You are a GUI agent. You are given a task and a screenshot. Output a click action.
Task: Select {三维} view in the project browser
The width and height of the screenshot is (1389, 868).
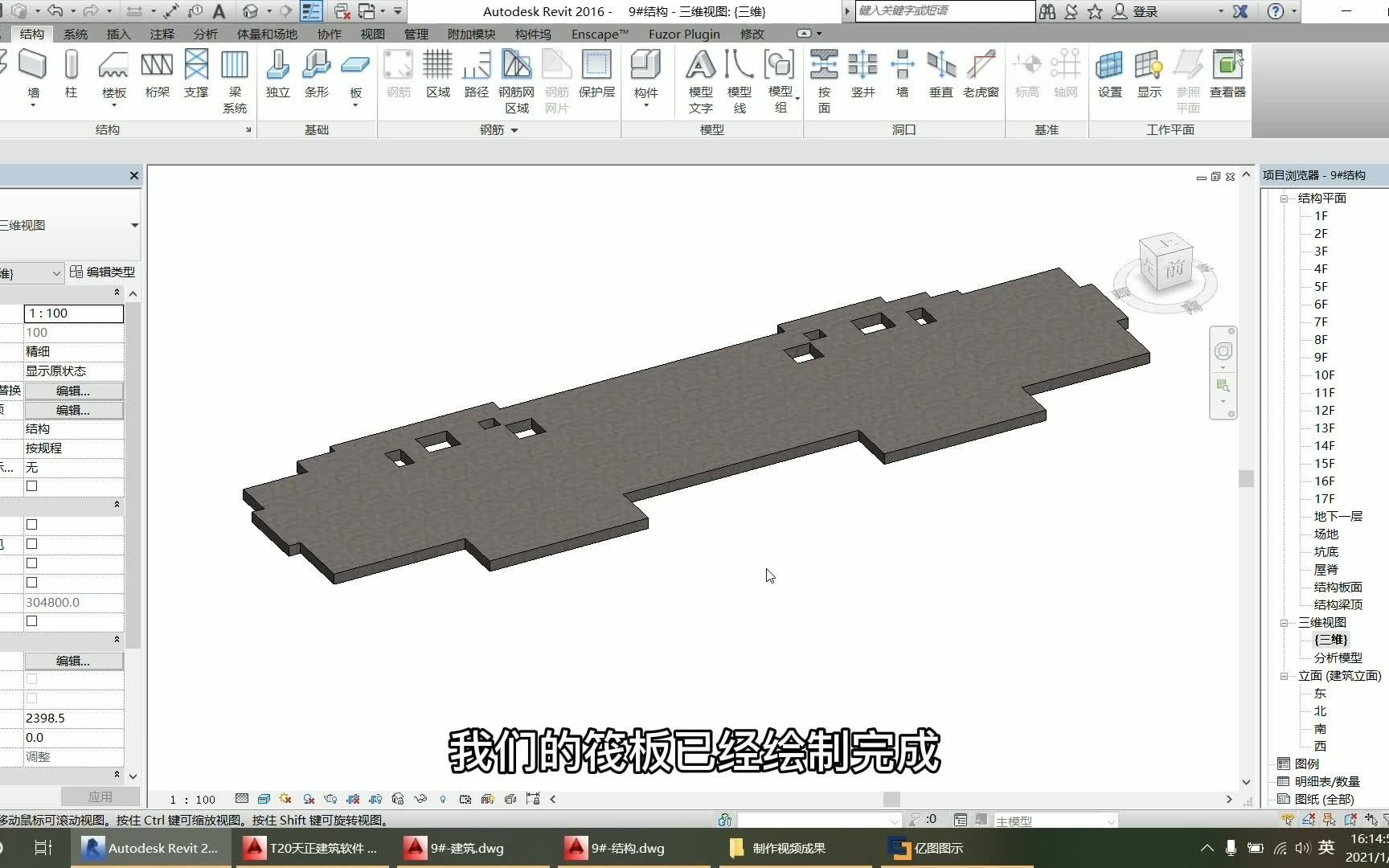pyautogui.click(x=1330, y=640)
